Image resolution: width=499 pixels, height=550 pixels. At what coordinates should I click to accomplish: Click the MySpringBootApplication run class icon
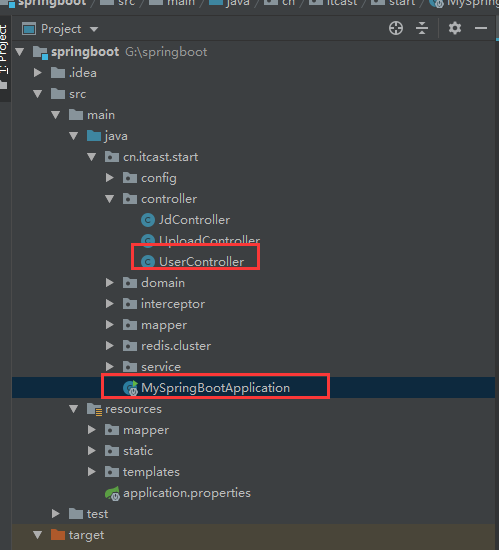pyautogui.click(x=130, y=388)
